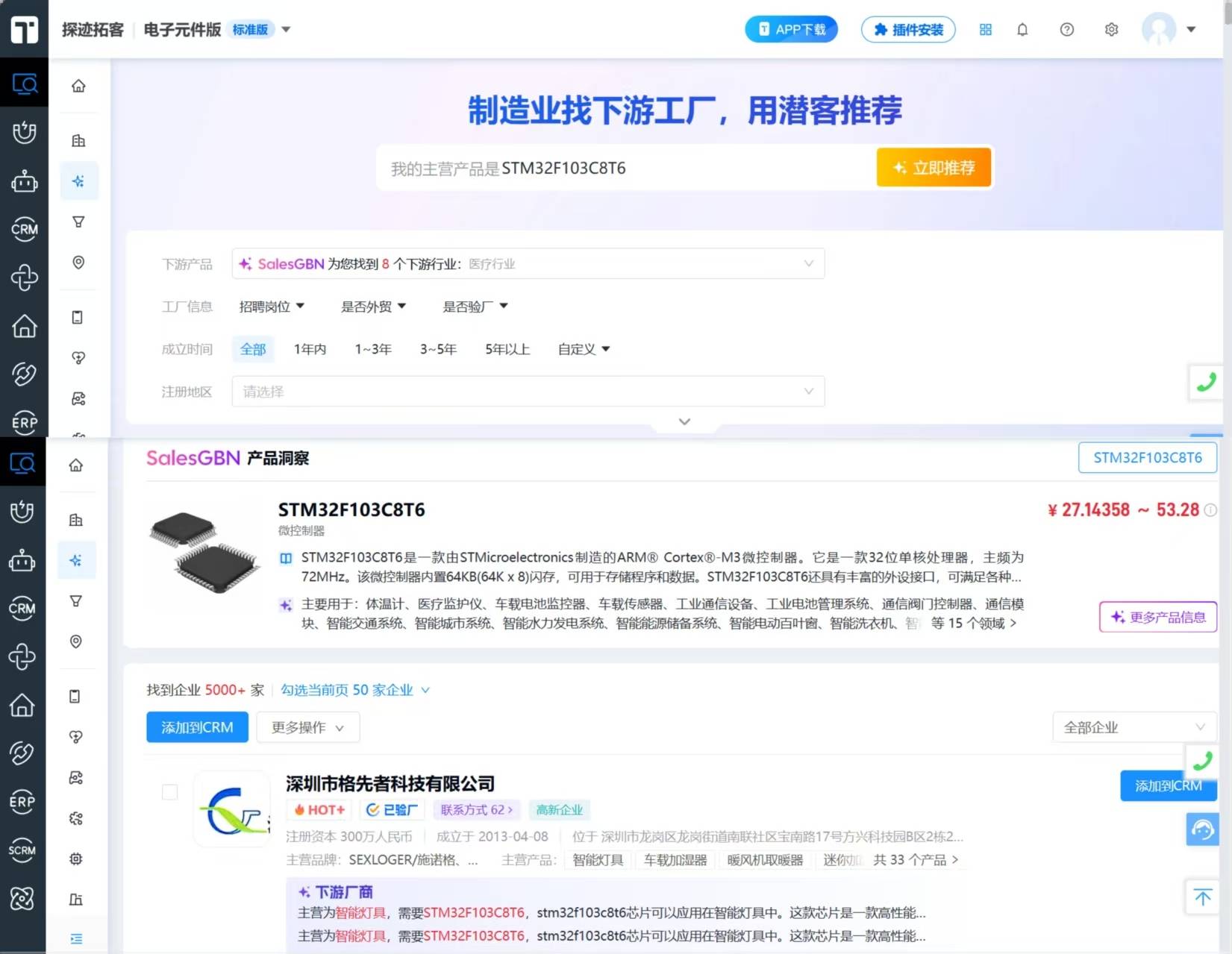This screenshot has width=1232, height=954.
Task: Click the user avatar picture
Action: point(1159,29)
